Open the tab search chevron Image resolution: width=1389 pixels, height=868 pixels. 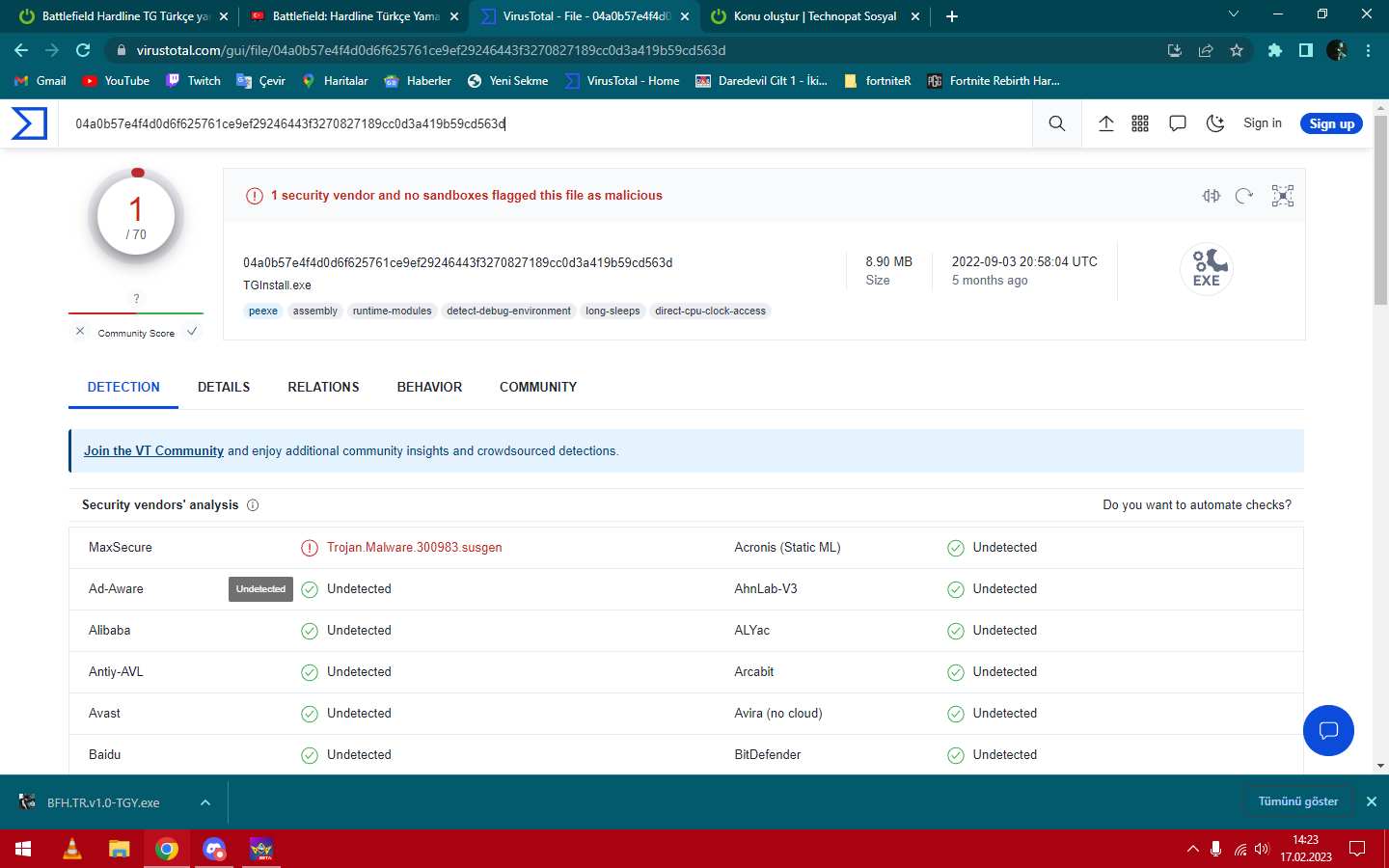[x=1233, y=14]
